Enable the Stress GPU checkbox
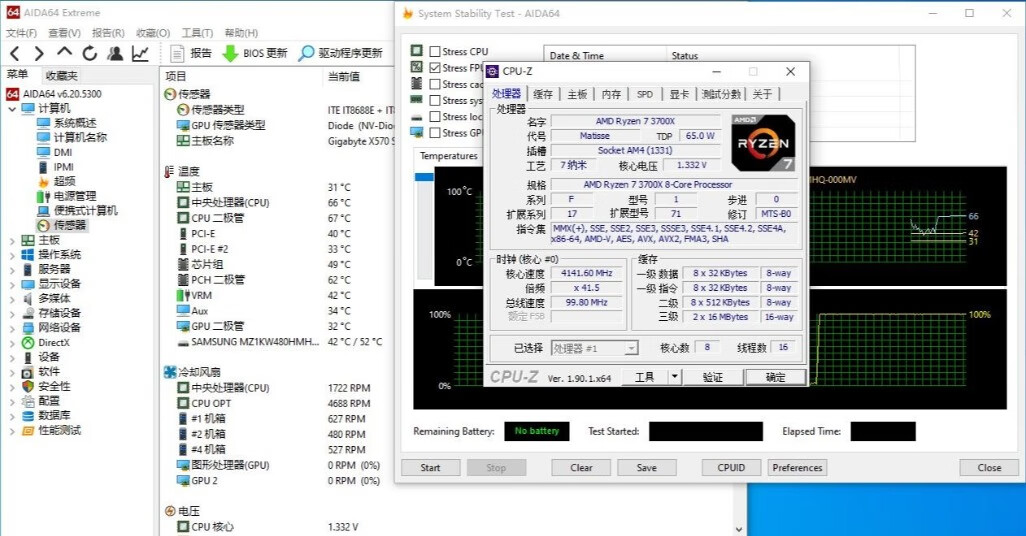This screenshot has width=1026, height=536. click(434, 133)
